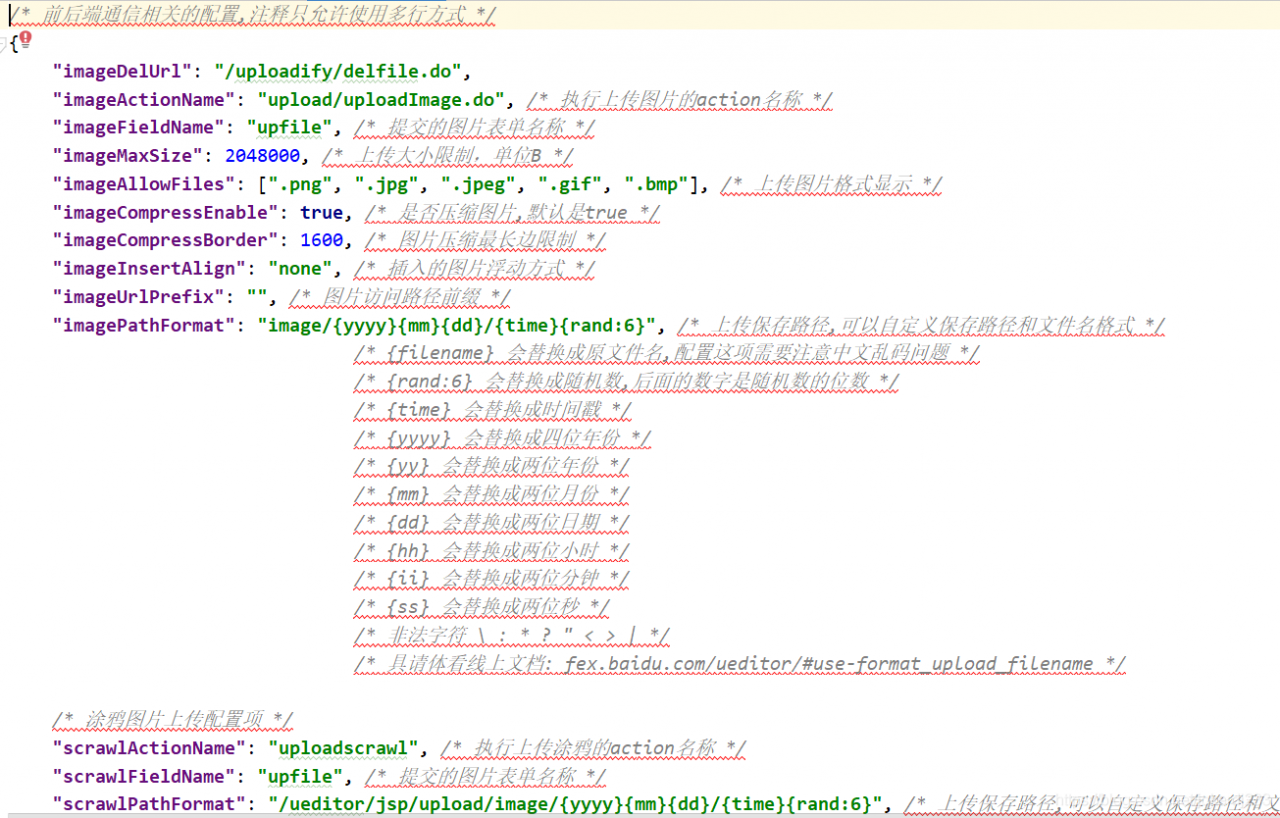Click the "scrawlFieldName" key
Image resolution: width=1280 pixels, height=818 pixels.
[x=144, y=775]
